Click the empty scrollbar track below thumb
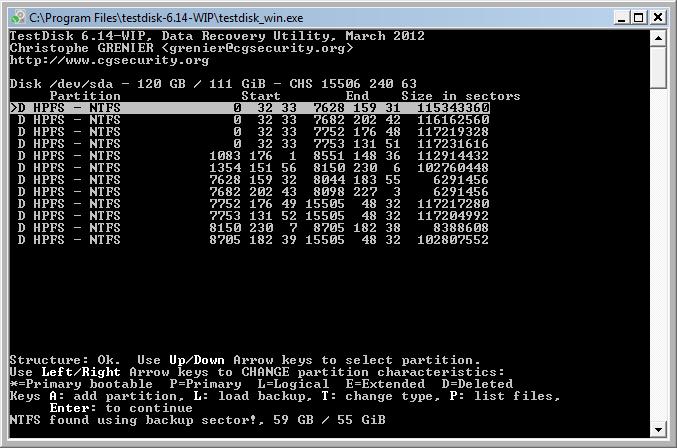Screen dimensions: 677x448 [x=658, y=255]
